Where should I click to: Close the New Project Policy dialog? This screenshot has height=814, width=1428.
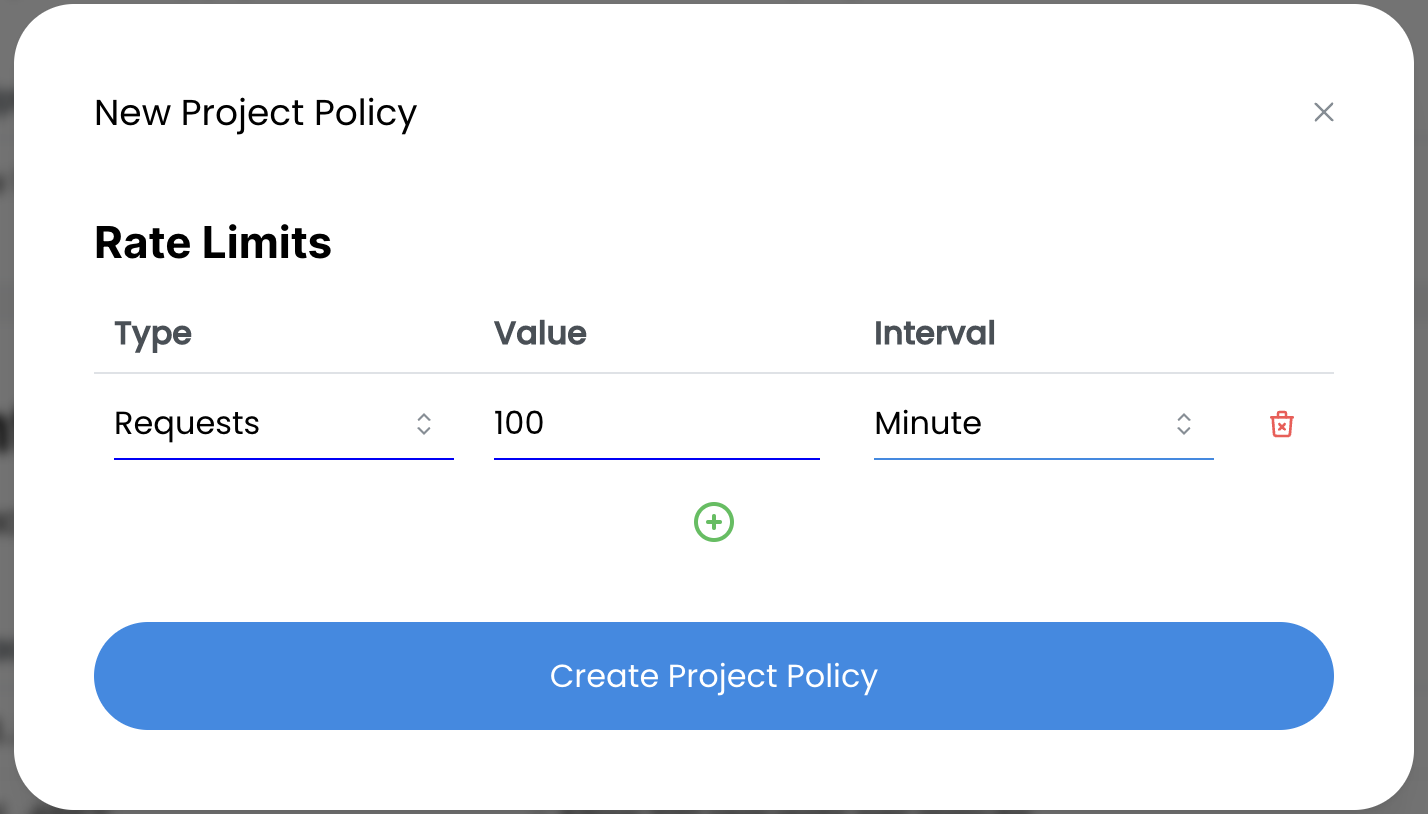(x=1323, y=112)
